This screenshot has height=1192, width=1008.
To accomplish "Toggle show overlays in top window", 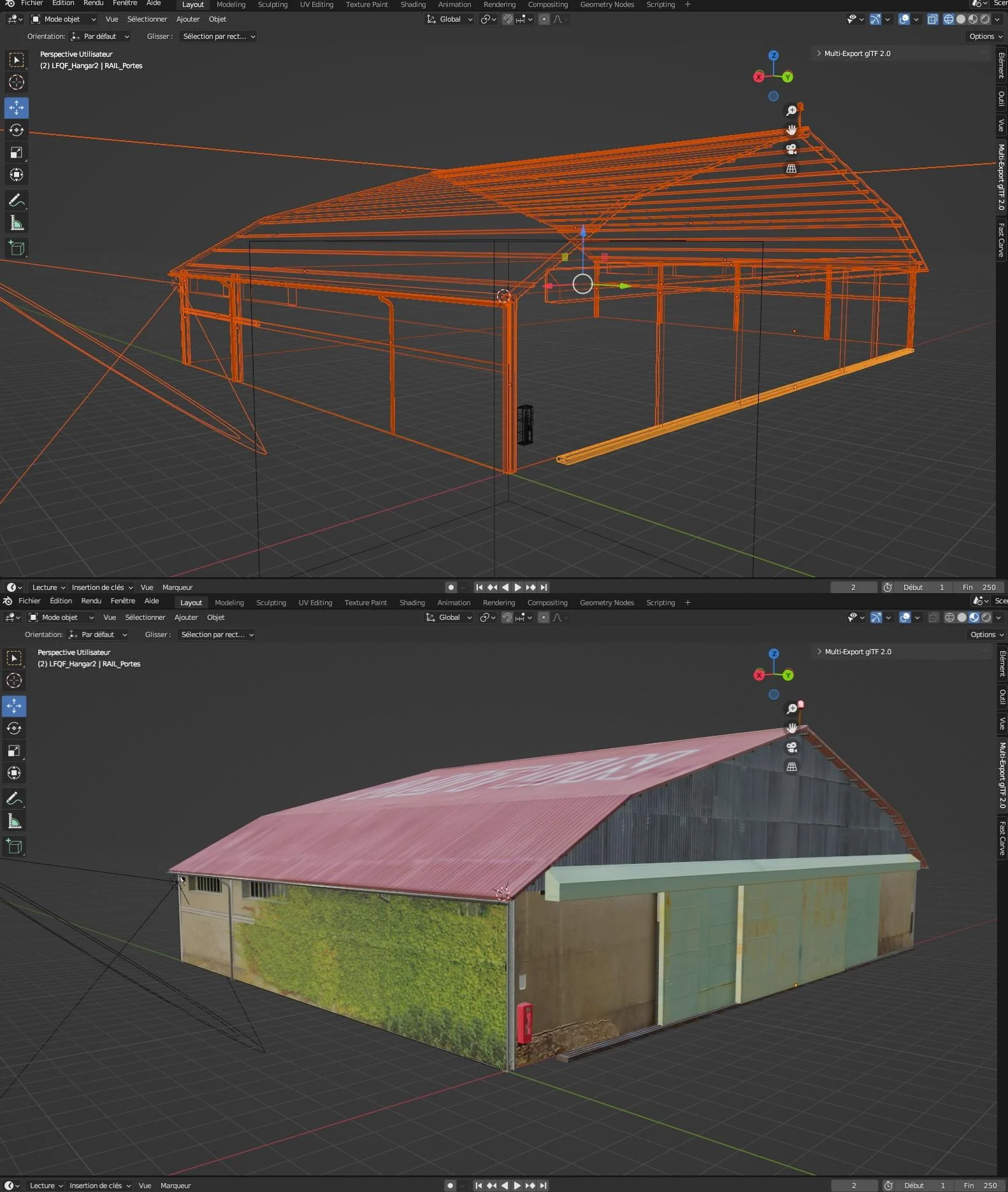I will click(x=904, y=19).
